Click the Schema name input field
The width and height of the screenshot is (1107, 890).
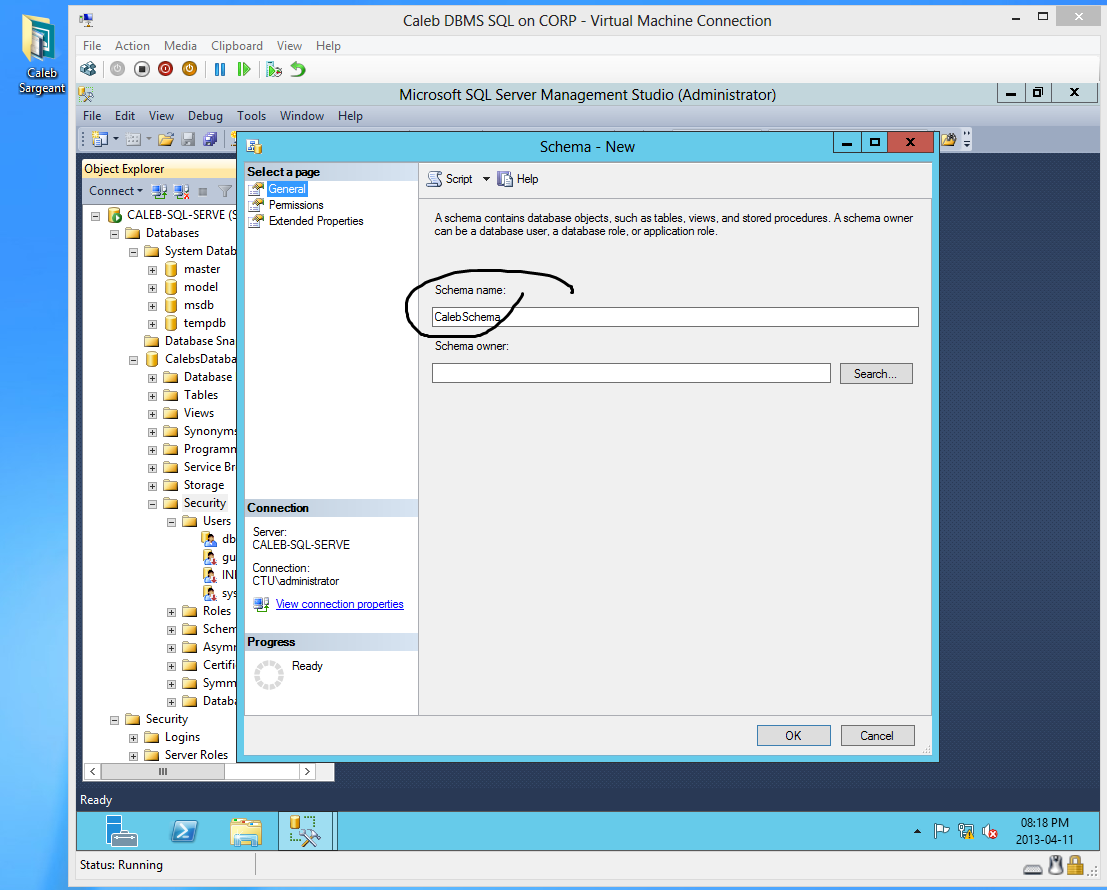tap(675, 317)
